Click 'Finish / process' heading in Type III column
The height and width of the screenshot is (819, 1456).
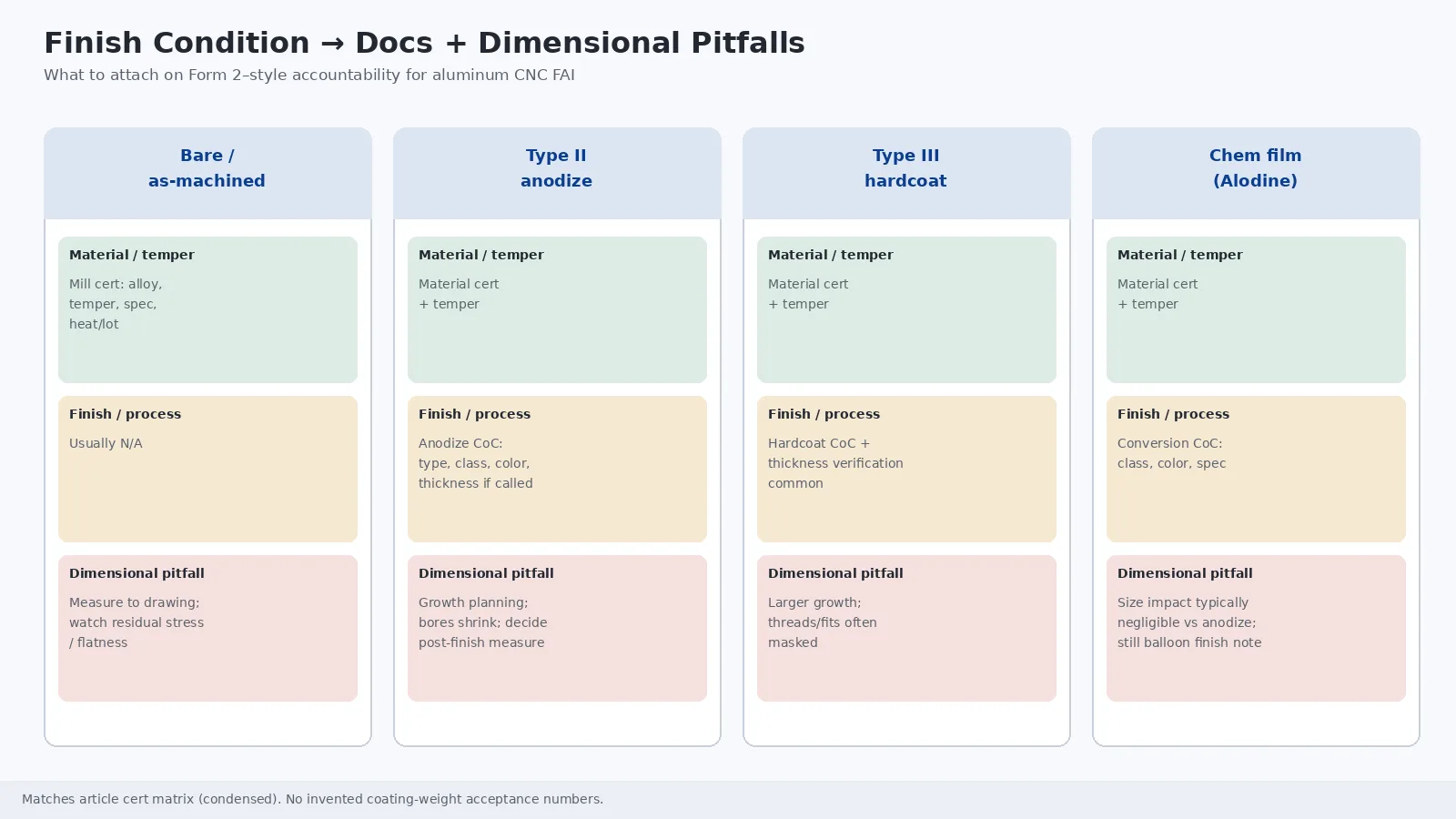coord(824,414)
